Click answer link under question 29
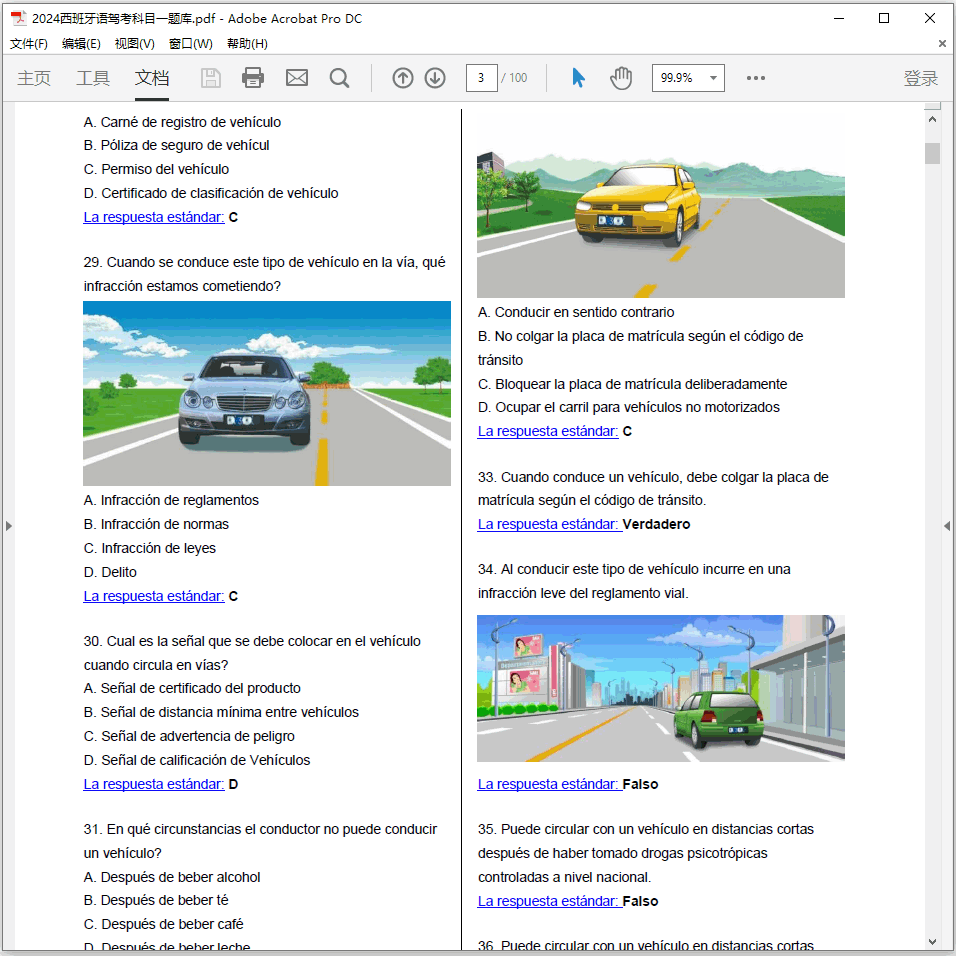 point(154,596)
